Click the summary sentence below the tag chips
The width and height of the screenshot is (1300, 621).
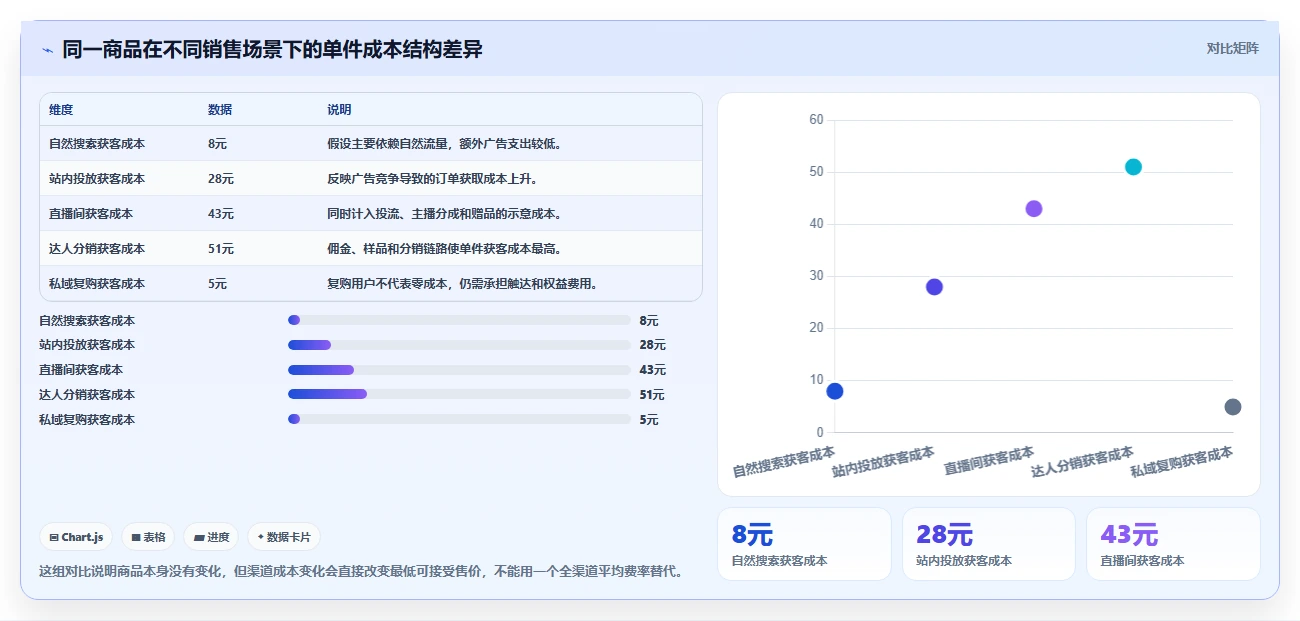363,572
